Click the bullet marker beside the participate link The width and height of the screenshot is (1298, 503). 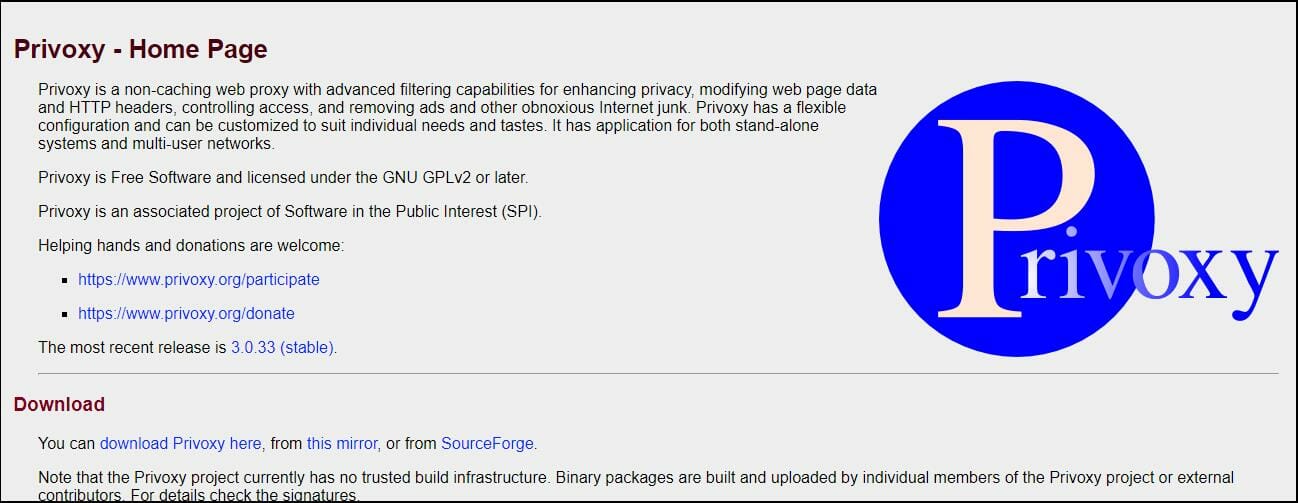pyautogui.click(x=65, y=281)
